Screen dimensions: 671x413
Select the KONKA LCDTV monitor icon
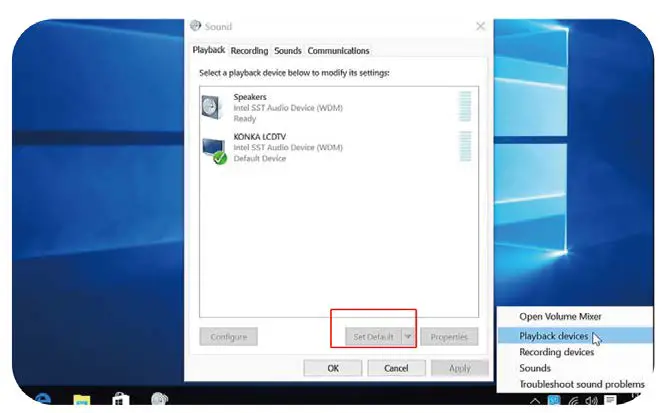click(x=214, y=151)
